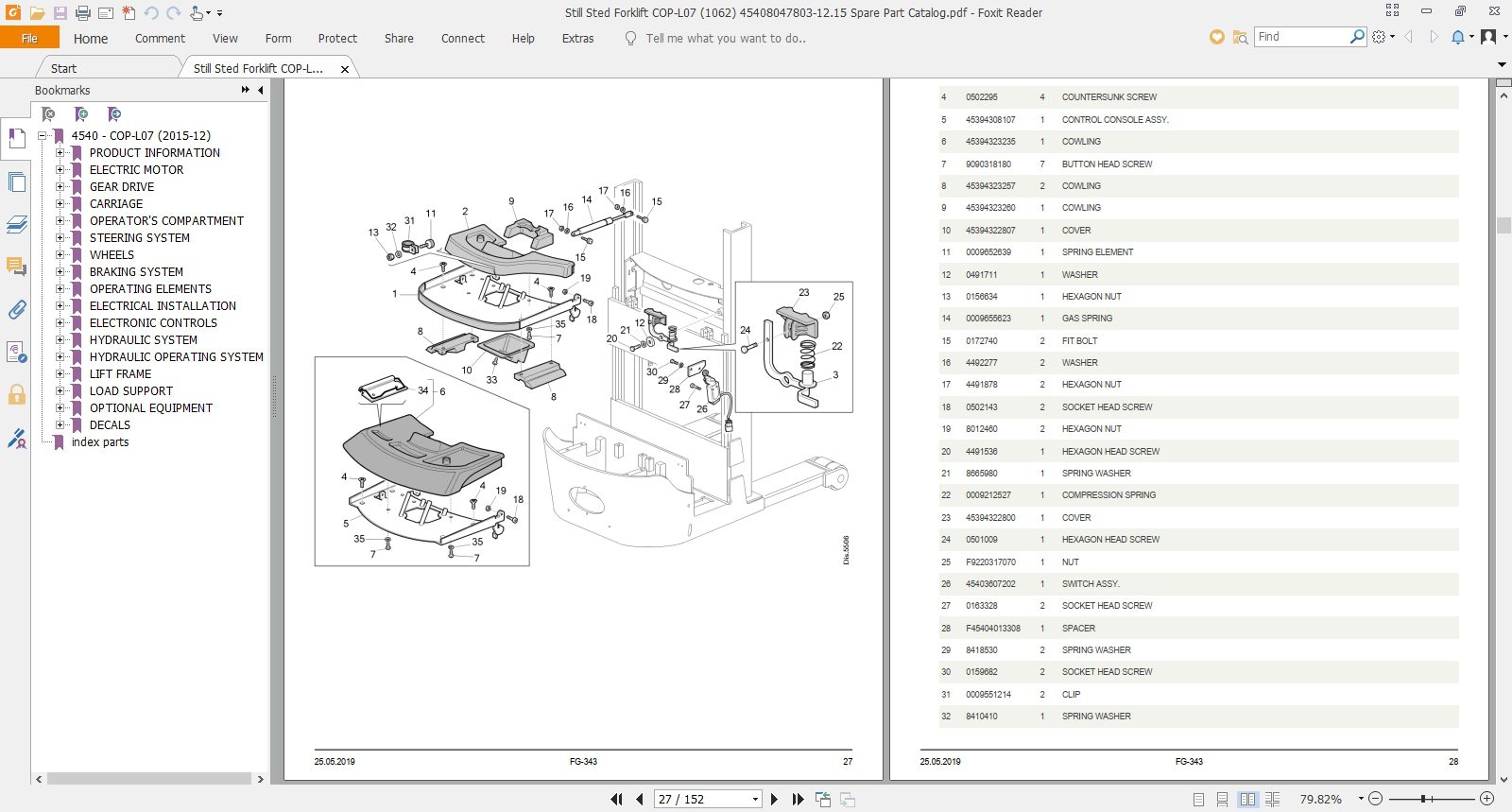Open the Home ribbon tab
Image resolution: width=1512 pixels, height=812 pixels.
[91, 39]
